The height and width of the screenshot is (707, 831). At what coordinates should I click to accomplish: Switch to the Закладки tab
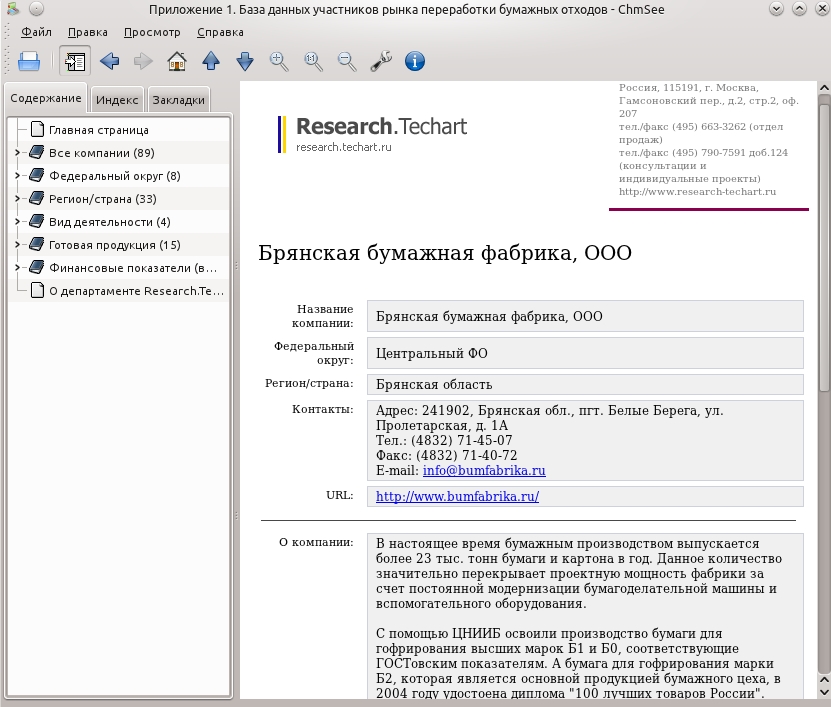click(x=179, y=100)
